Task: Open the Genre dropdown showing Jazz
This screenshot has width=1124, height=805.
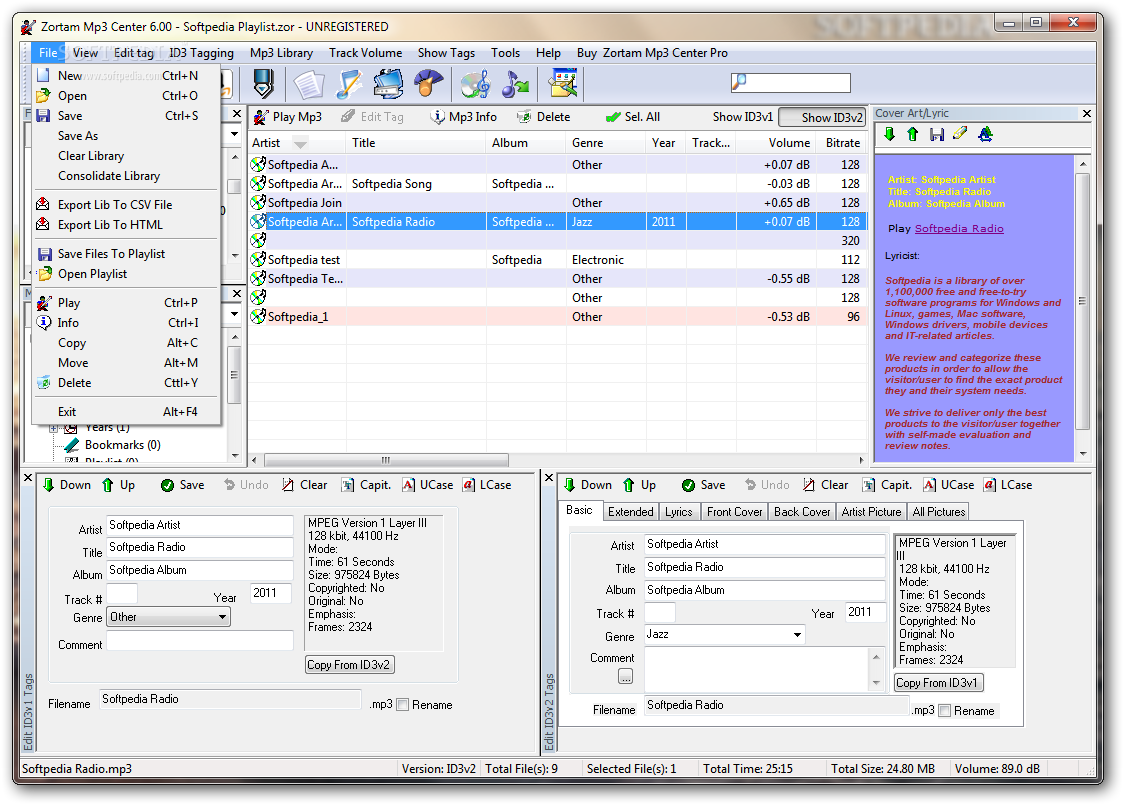Action: (x=725, y=634)
